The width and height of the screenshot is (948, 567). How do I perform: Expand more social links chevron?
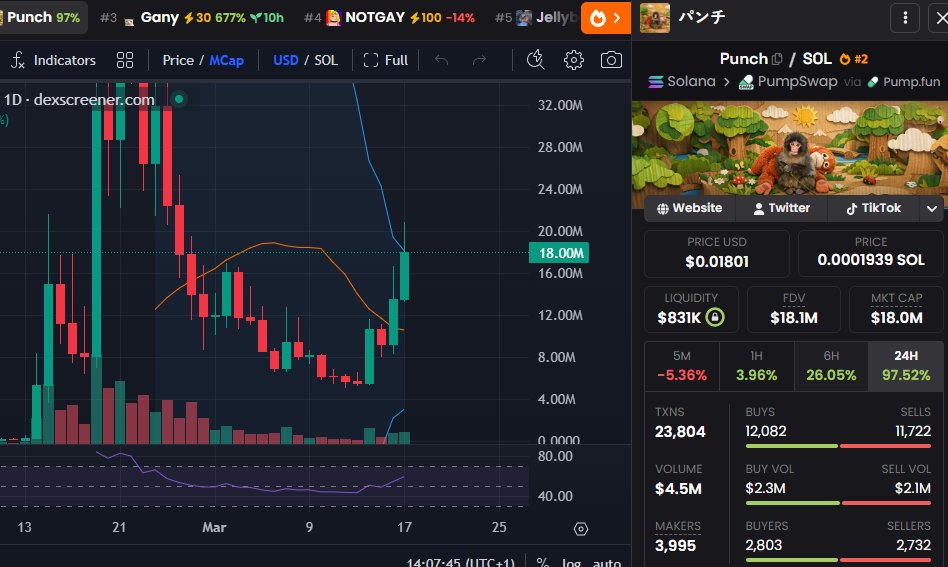pyautogui.click(x=932, y=209)
